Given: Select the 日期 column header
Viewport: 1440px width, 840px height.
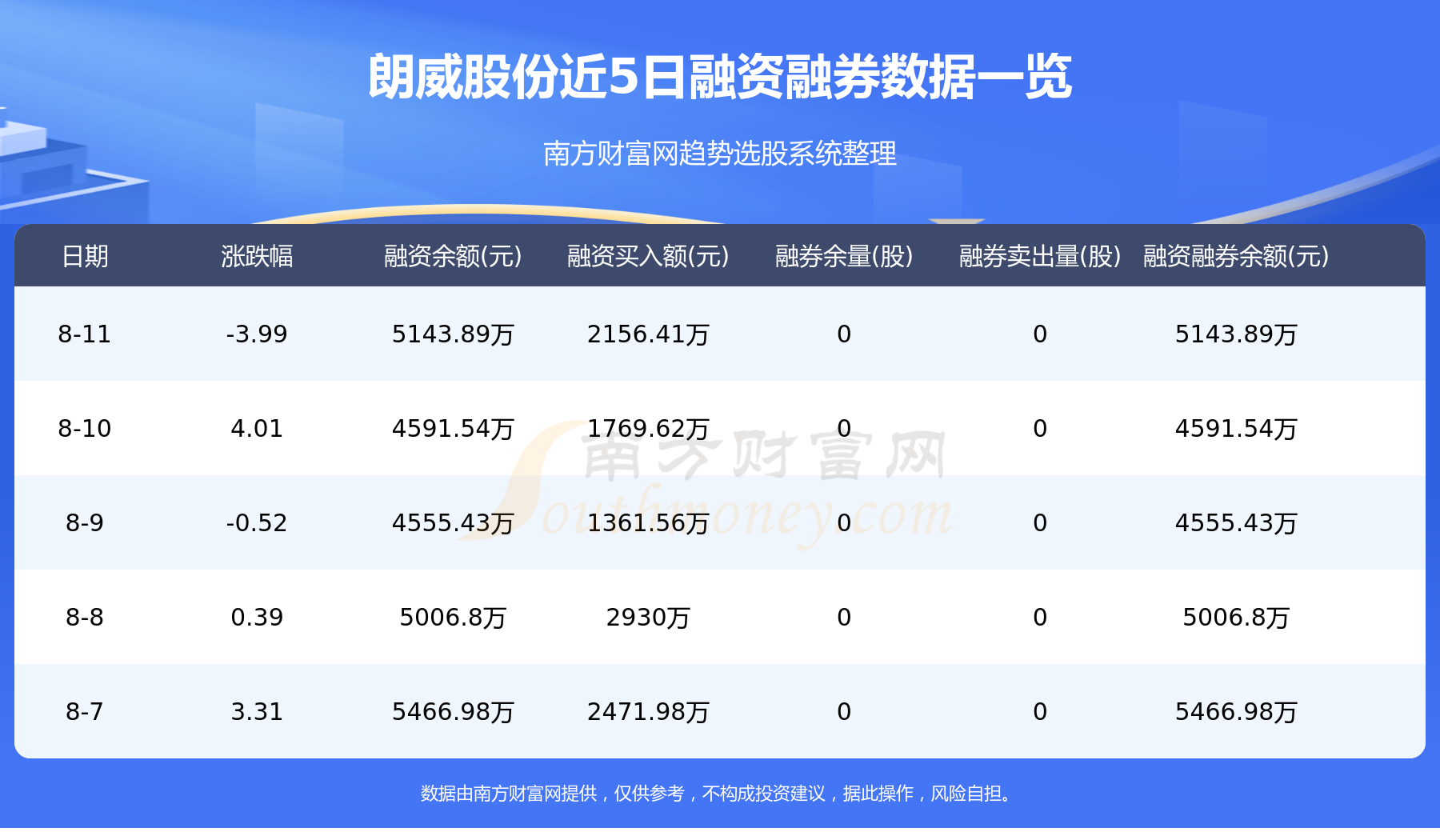Looking at the screenshot, I should point(85,256).
